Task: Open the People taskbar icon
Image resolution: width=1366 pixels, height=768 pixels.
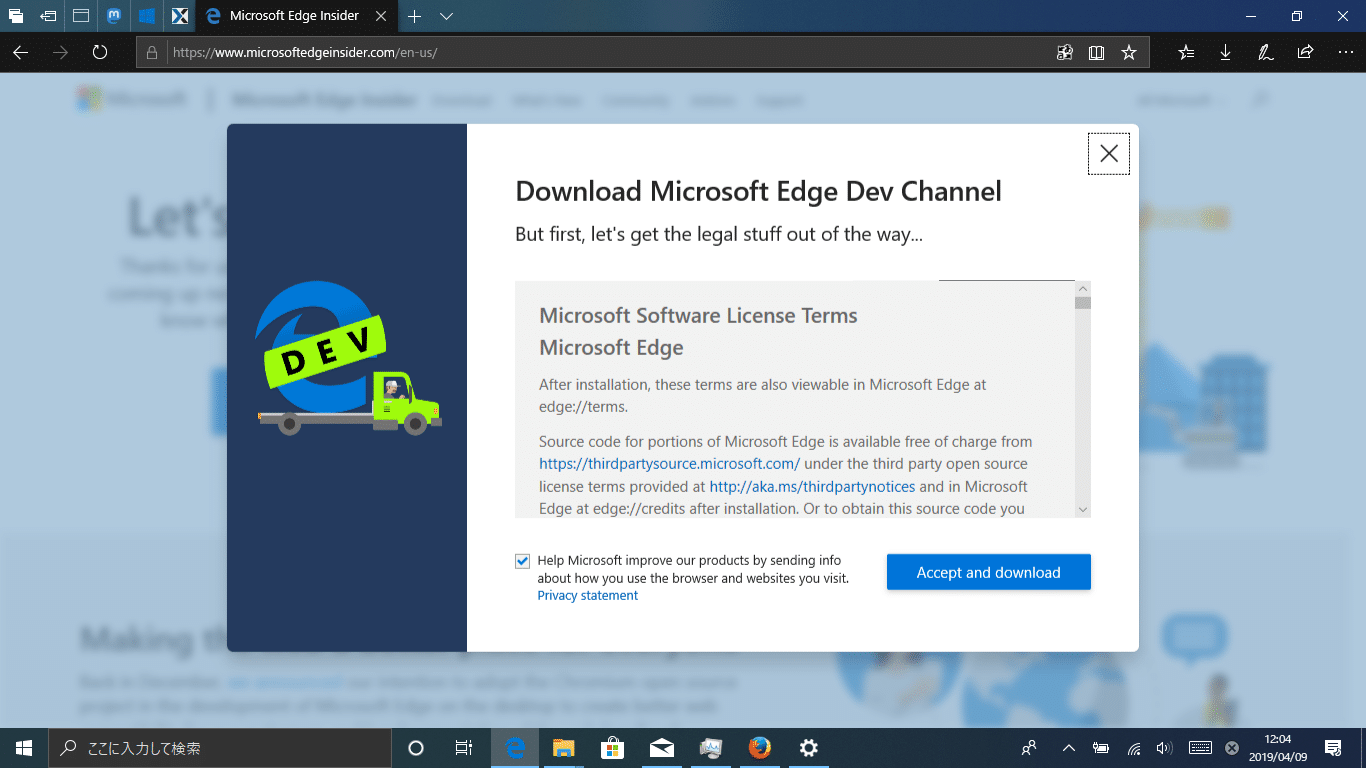Action: 1029,748
